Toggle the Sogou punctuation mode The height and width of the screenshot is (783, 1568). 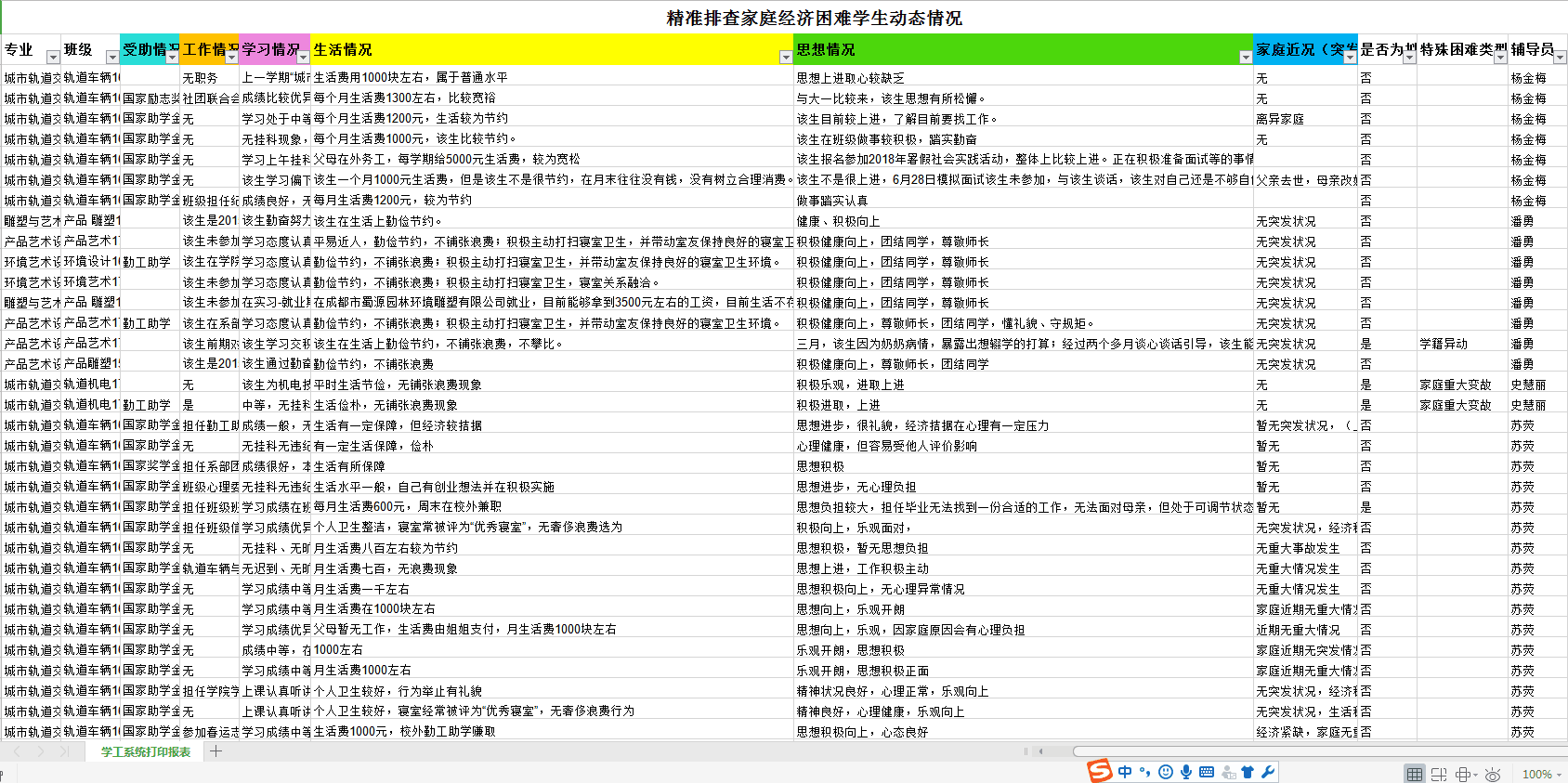click(x=1144, y=772)
